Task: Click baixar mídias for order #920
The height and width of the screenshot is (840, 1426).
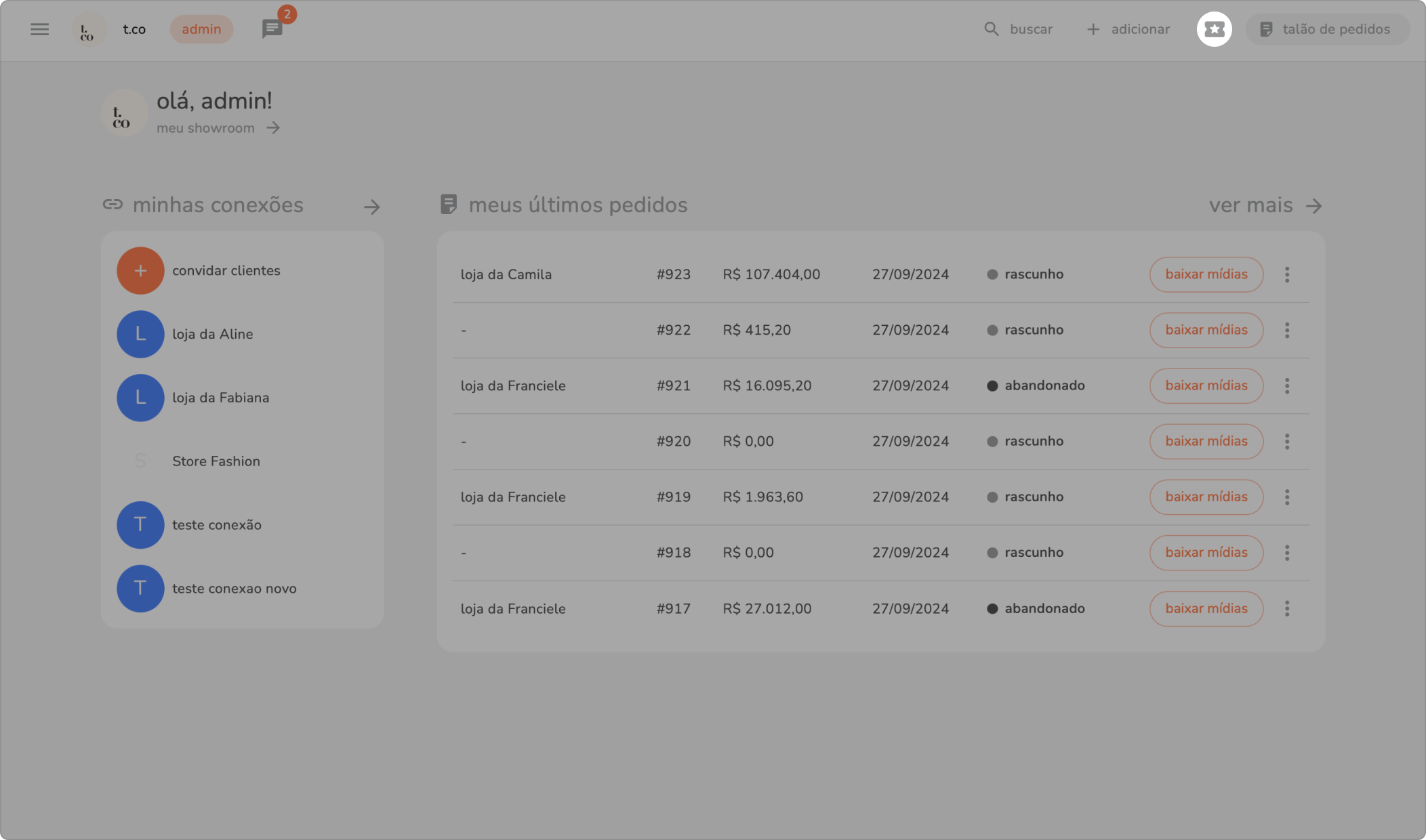Action: [x=1206, y=441]
